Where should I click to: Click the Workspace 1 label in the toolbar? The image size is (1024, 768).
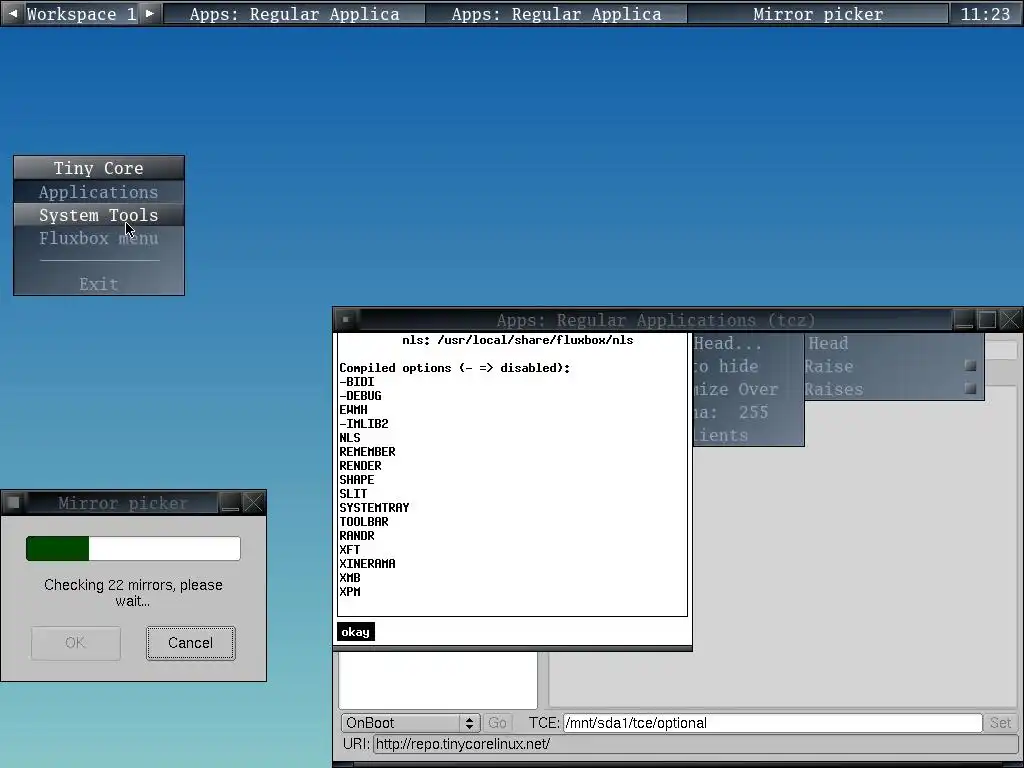pyautogui.click(x=82, y=14)
